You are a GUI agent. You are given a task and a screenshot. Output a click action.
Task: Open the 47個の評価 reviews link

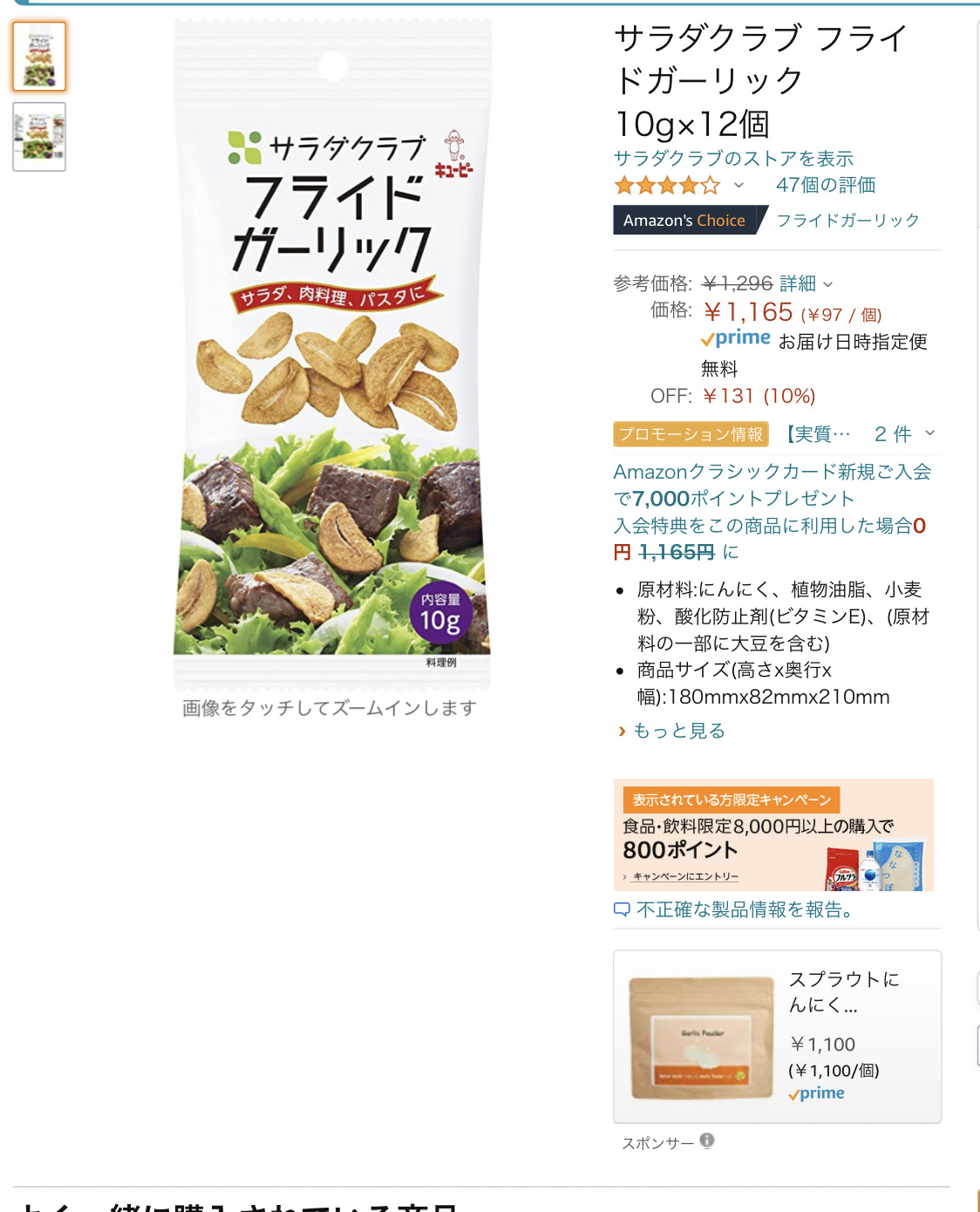(x=826, y=185)
